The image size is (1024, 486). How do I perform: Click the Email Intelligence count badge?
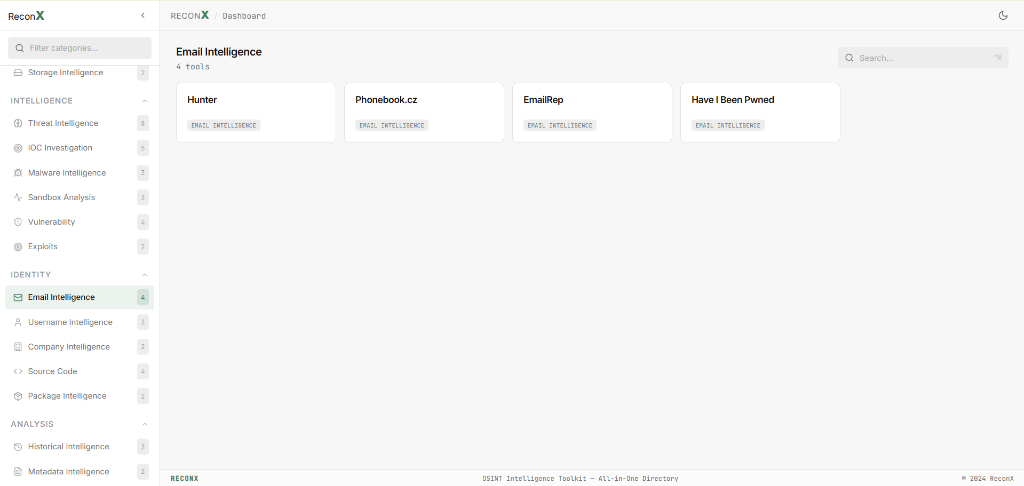(143, 297)
